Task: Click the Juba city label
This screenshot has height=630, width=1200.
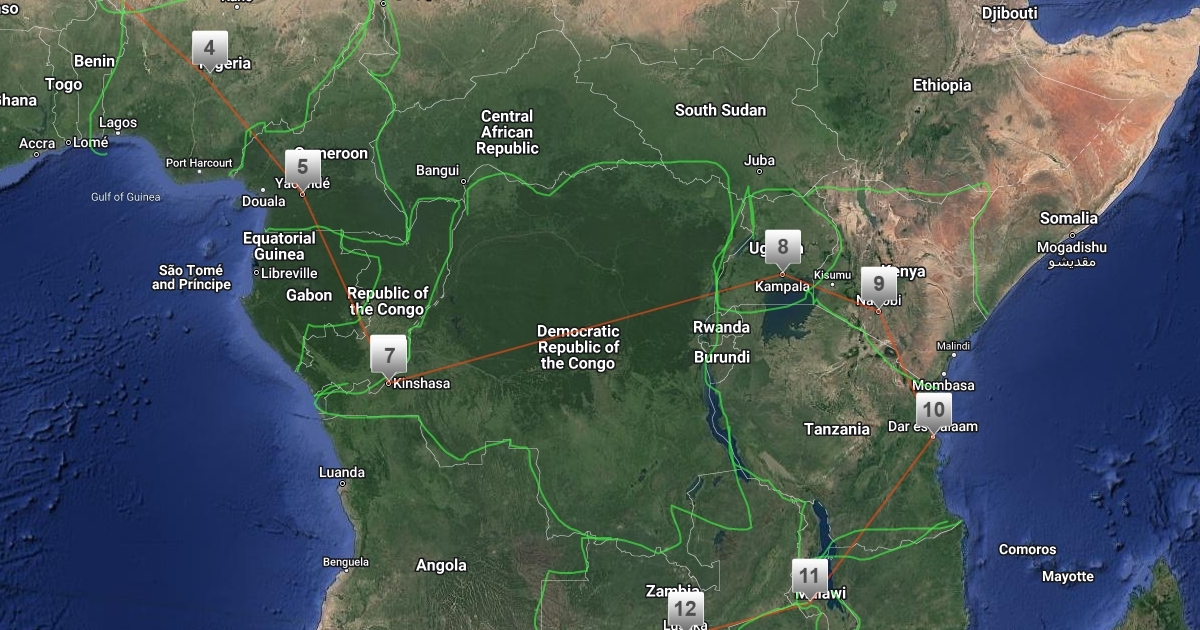Action: pos(760,160)
